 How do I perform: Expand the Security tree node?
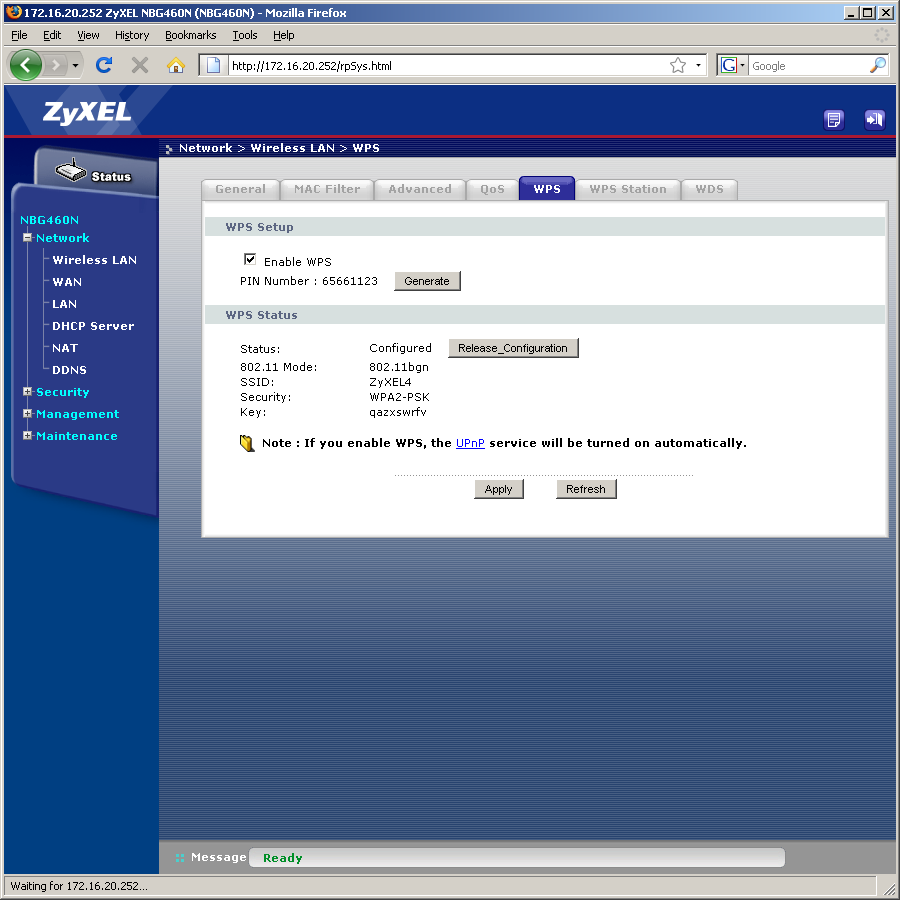coord(27,391)
